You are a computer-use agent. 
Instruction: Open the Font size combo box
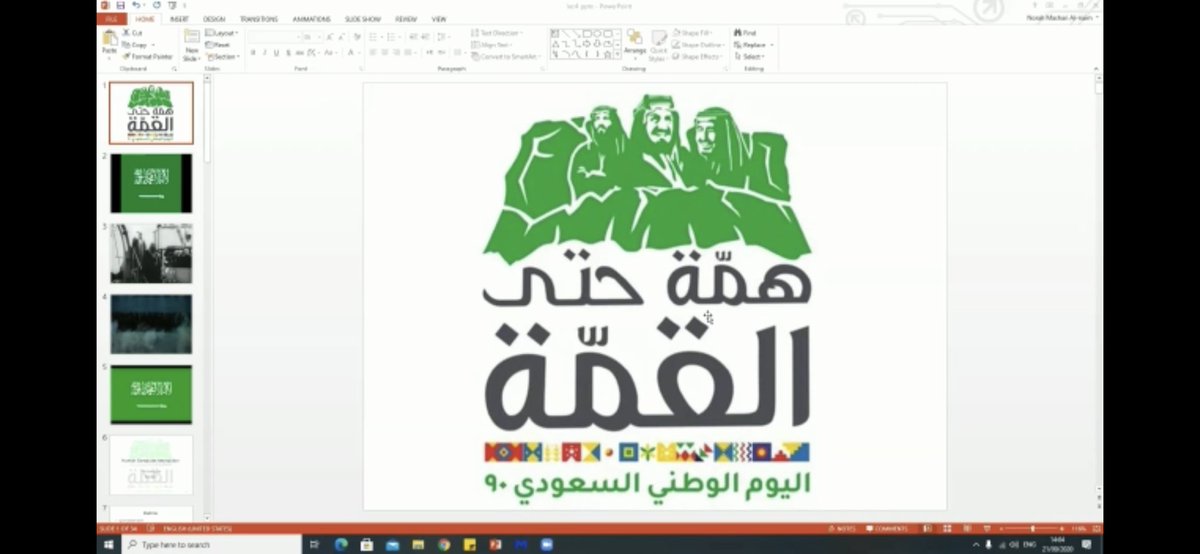point(311,37)
